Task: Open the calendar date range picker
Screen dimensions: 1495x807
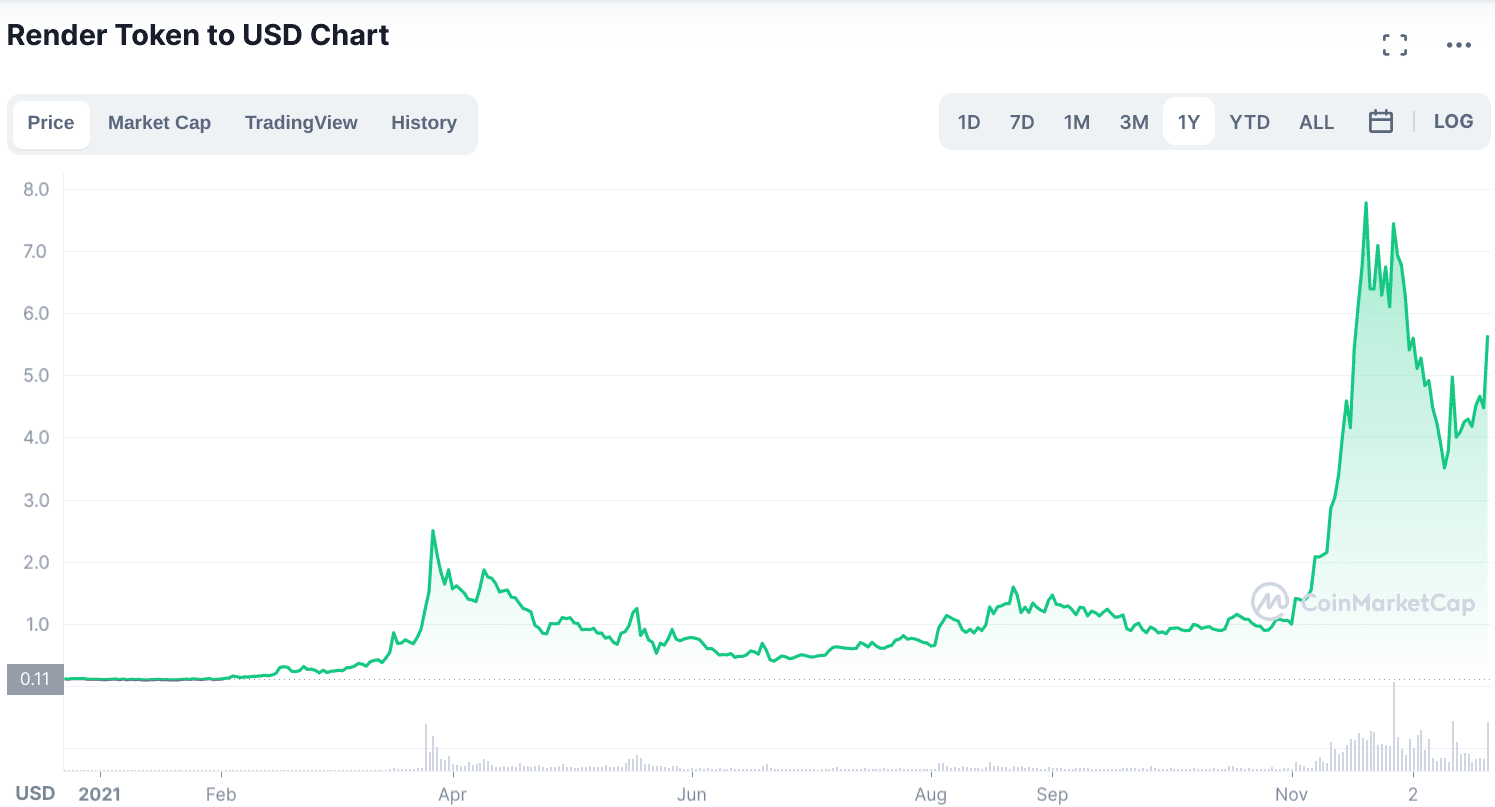Action: point(1380,122)
